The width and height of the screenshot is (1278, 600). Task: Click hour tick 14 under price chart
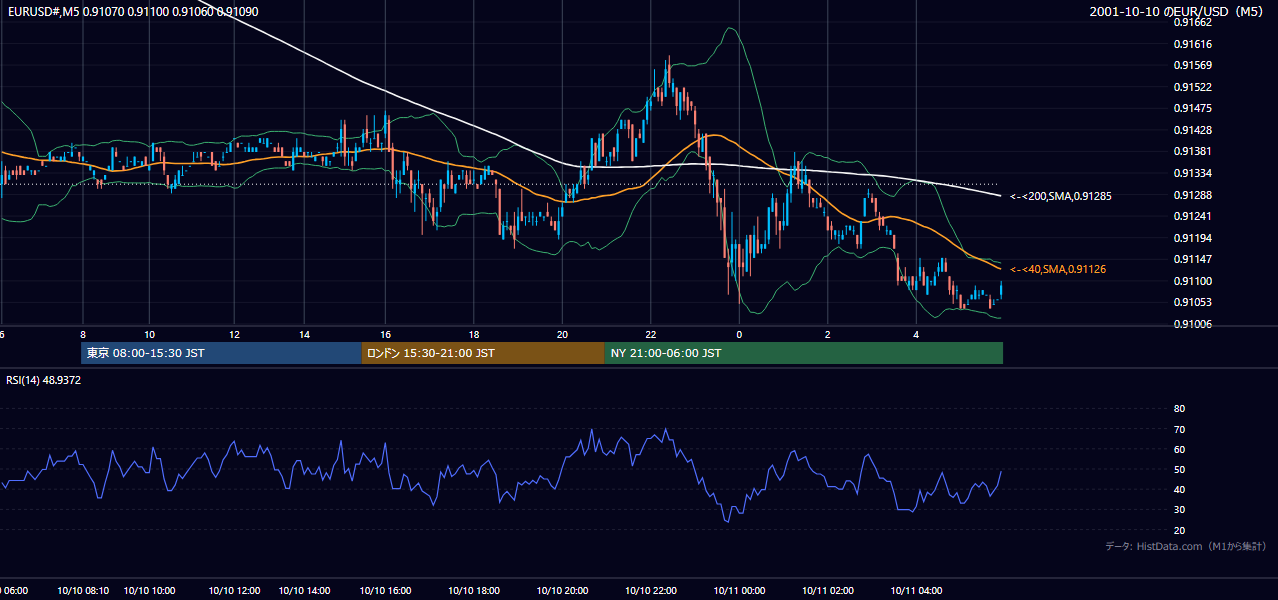(305, 334)
